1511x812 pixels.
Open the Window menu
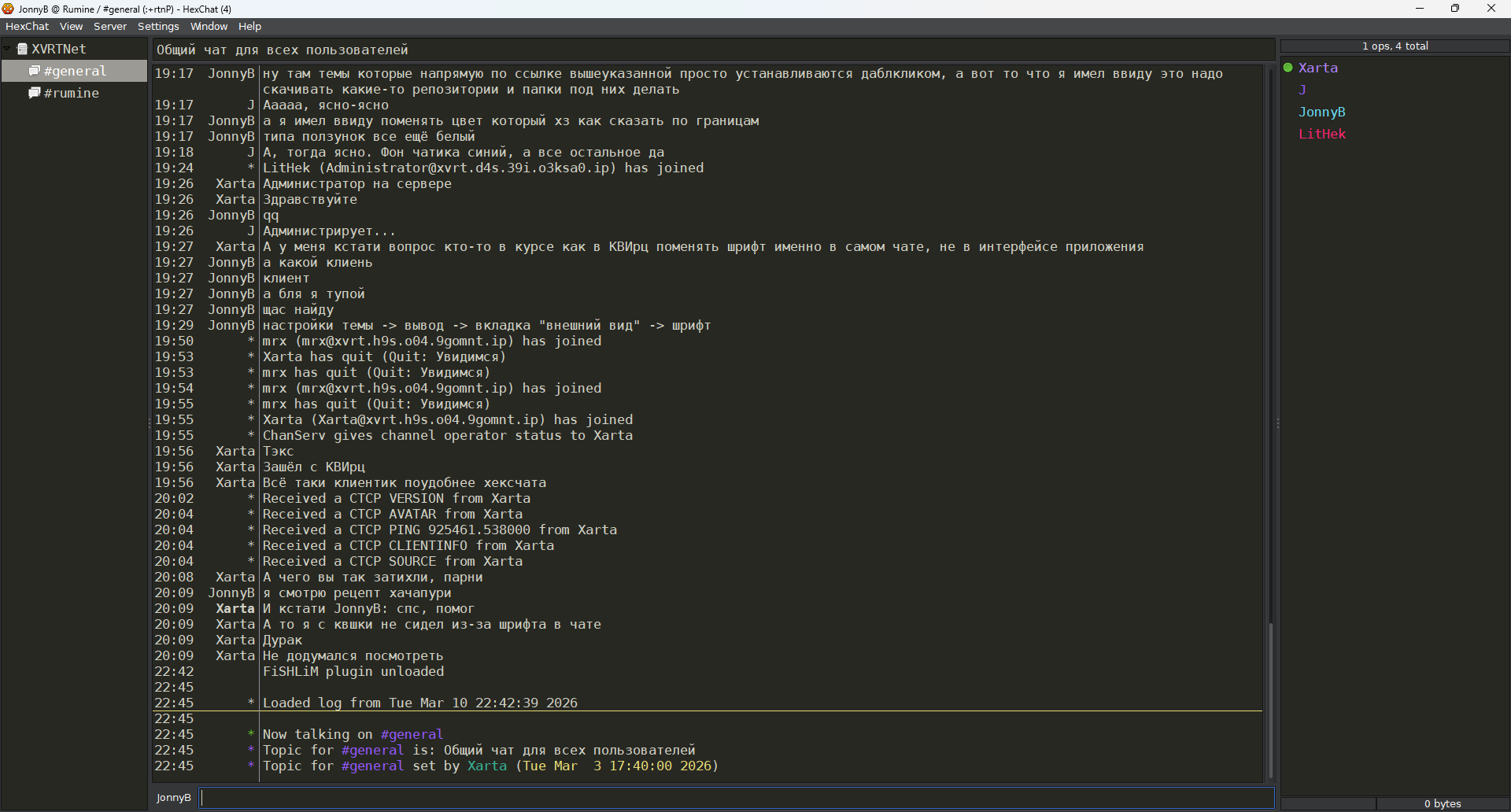(209, 27)
